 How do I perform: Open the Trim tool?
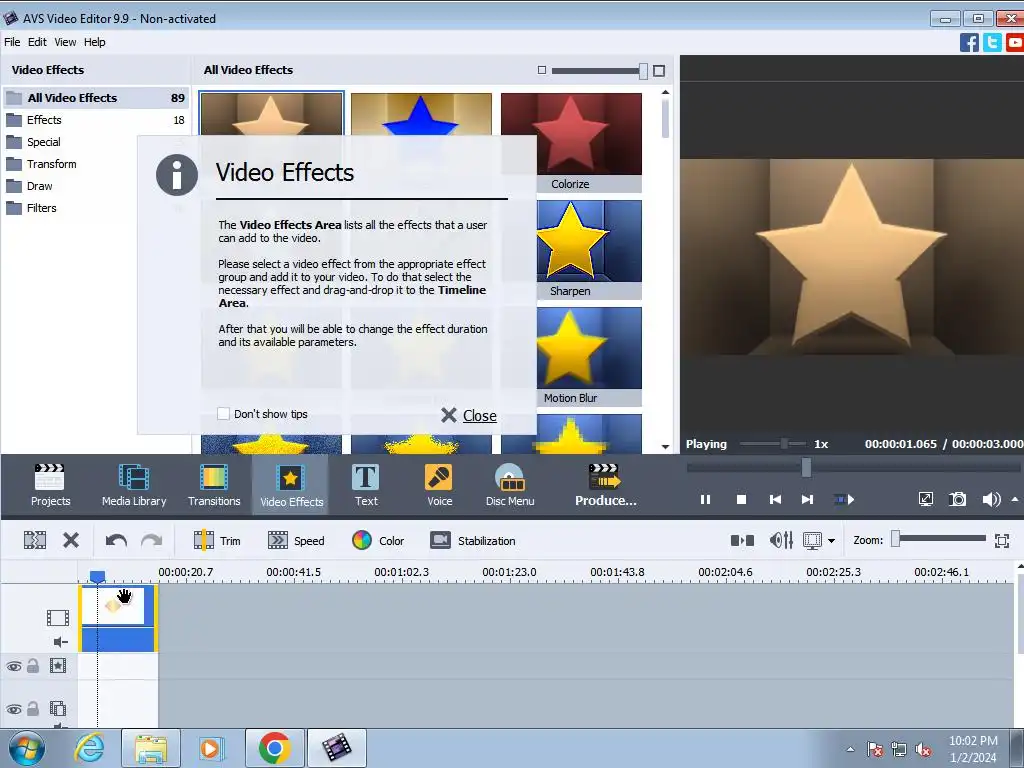[x=217, y=541]
